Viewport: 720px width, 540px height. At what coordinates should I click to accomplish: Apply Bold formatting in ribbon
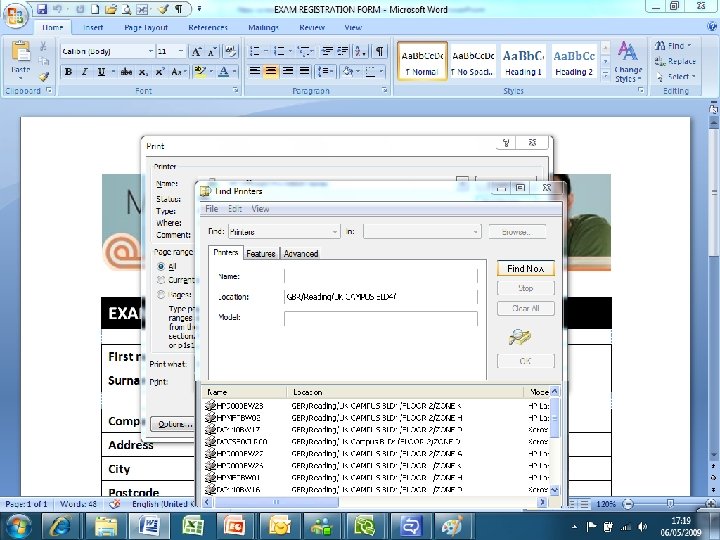(68, 72)
